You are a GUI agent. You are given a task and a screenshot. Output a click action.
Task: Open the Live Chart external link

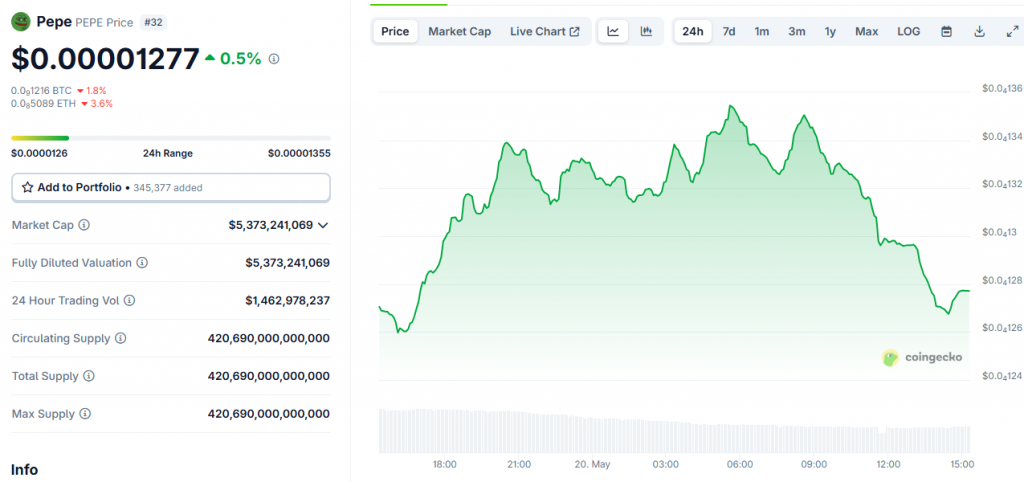[x=545, y=31]
